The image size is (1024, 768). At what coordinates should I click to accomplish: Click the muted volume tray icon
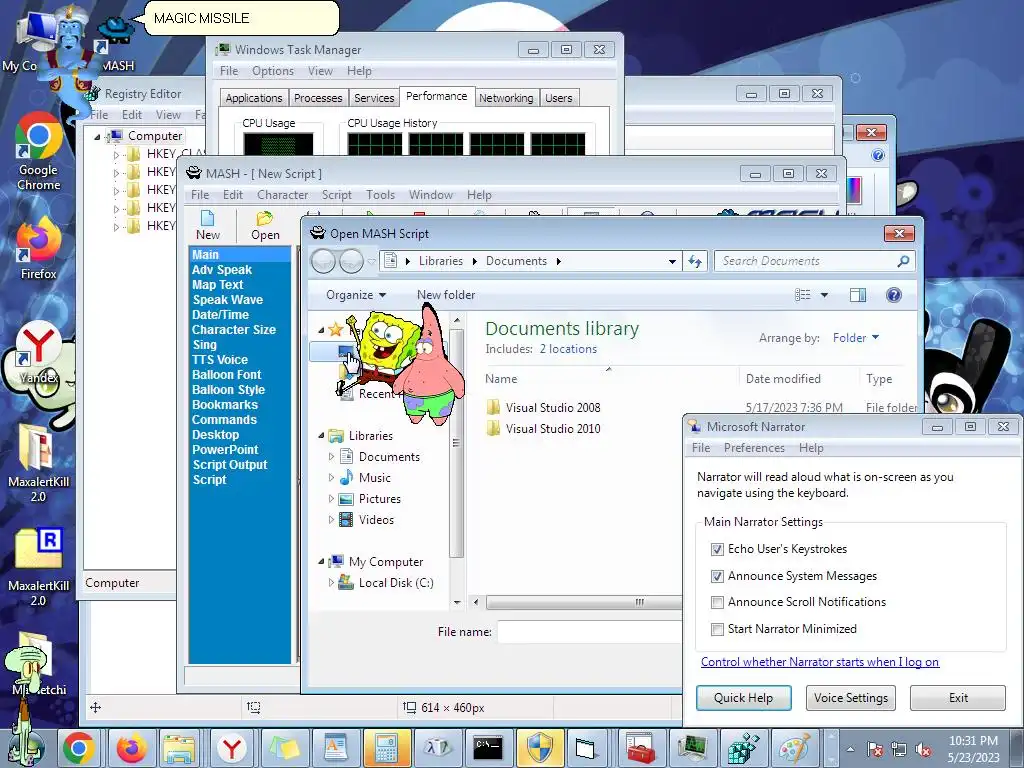(923, 750)
